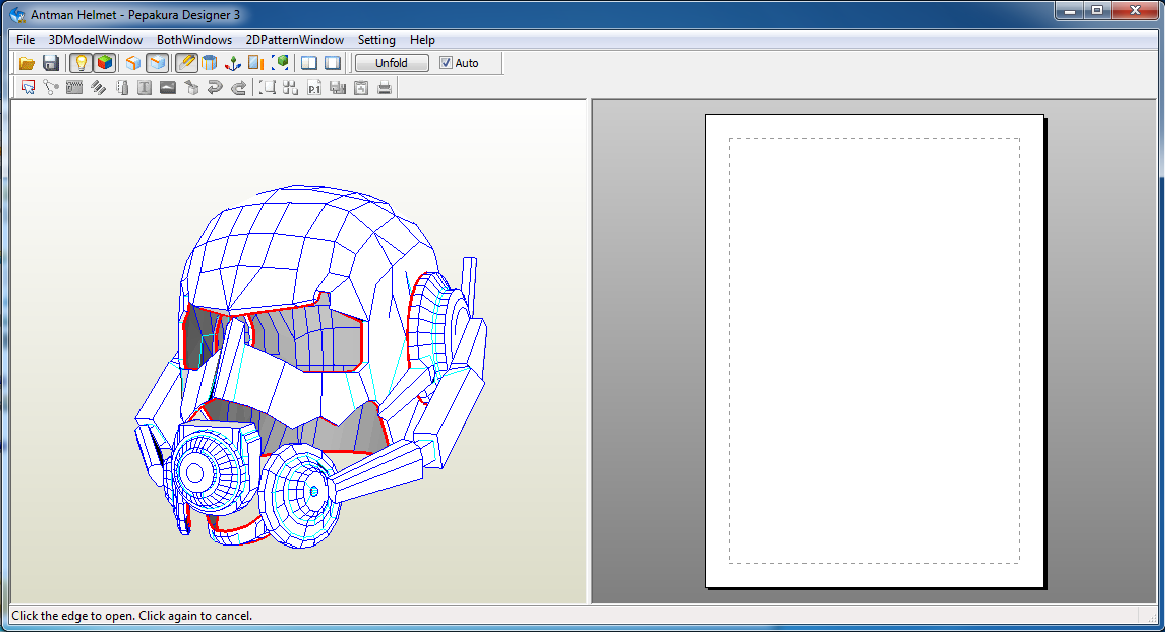The width and height of the screenshot is (1165, 632).
Task: Click the four-squares arrange parts icon
Action: [x=291, y=88]
